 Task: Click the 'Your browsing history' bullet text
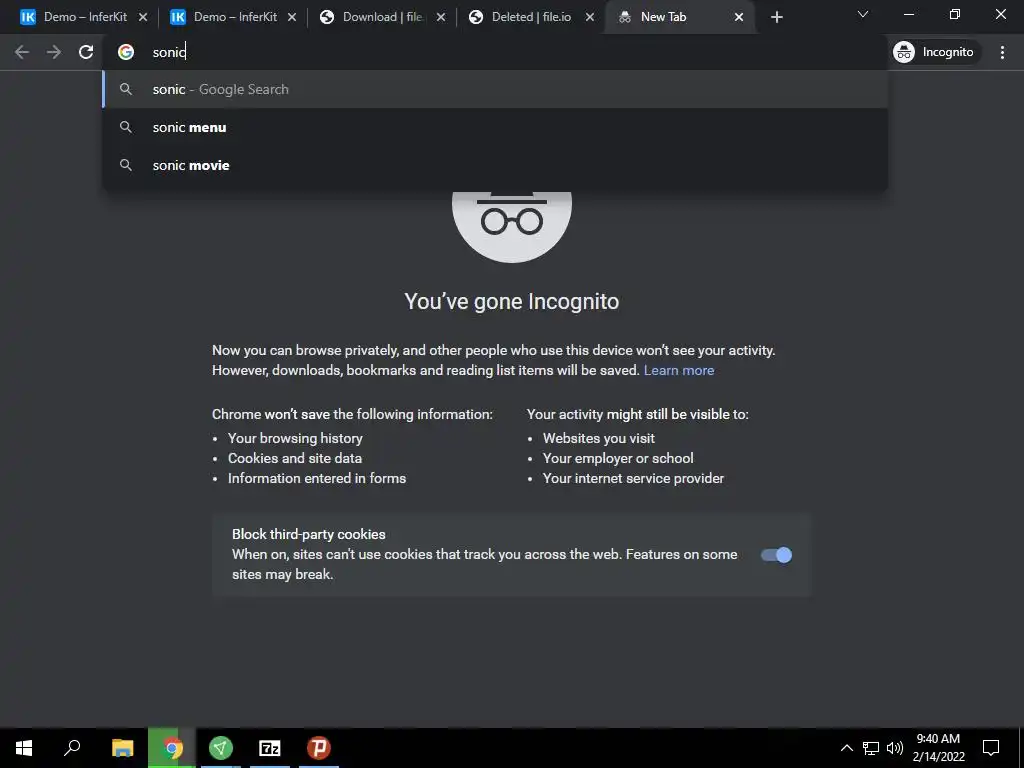(295, 438)
